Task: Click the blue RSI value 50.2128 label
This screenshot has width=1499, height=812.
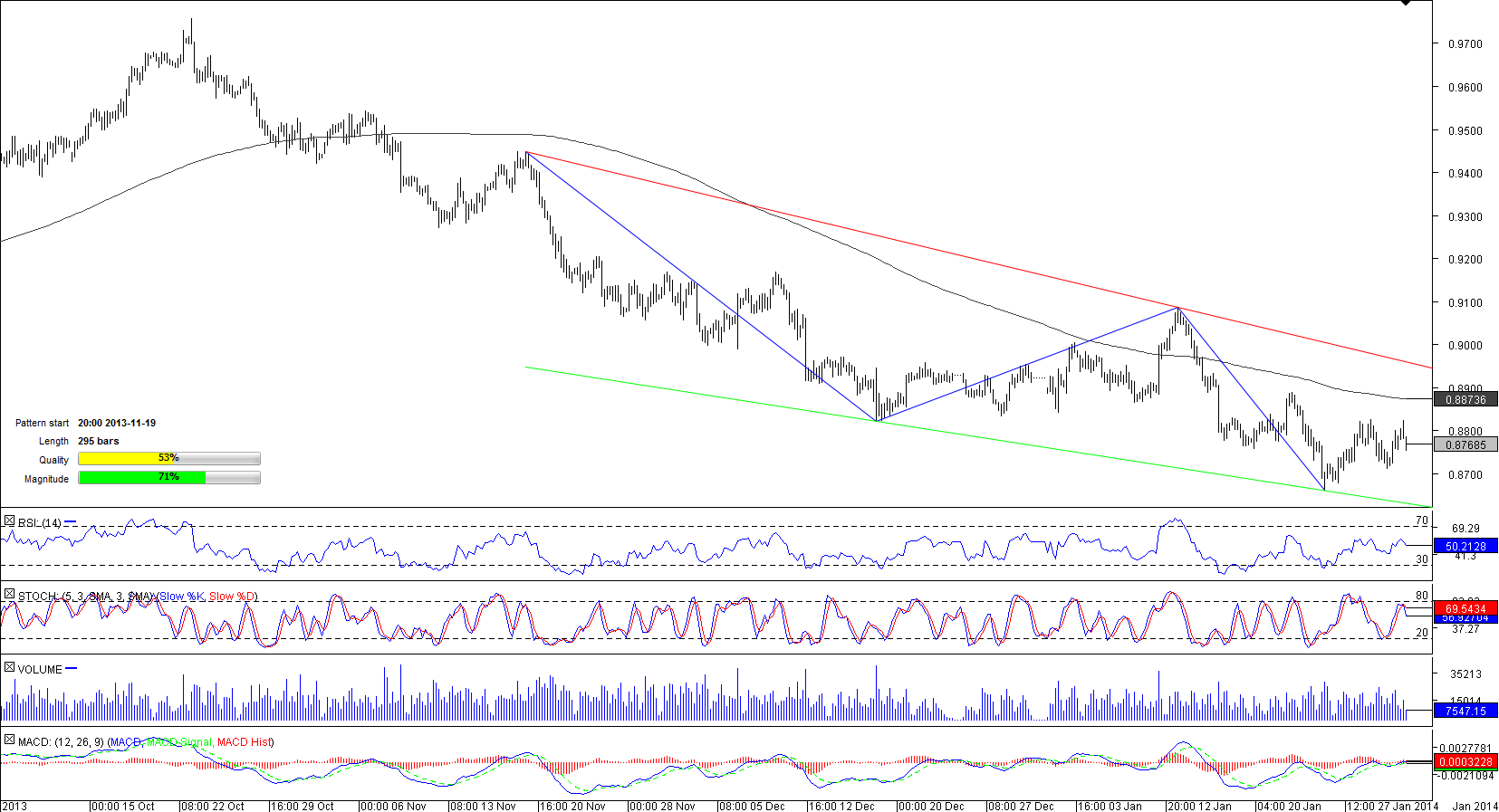Action: pyautogui.click(x=1465, y=546)
